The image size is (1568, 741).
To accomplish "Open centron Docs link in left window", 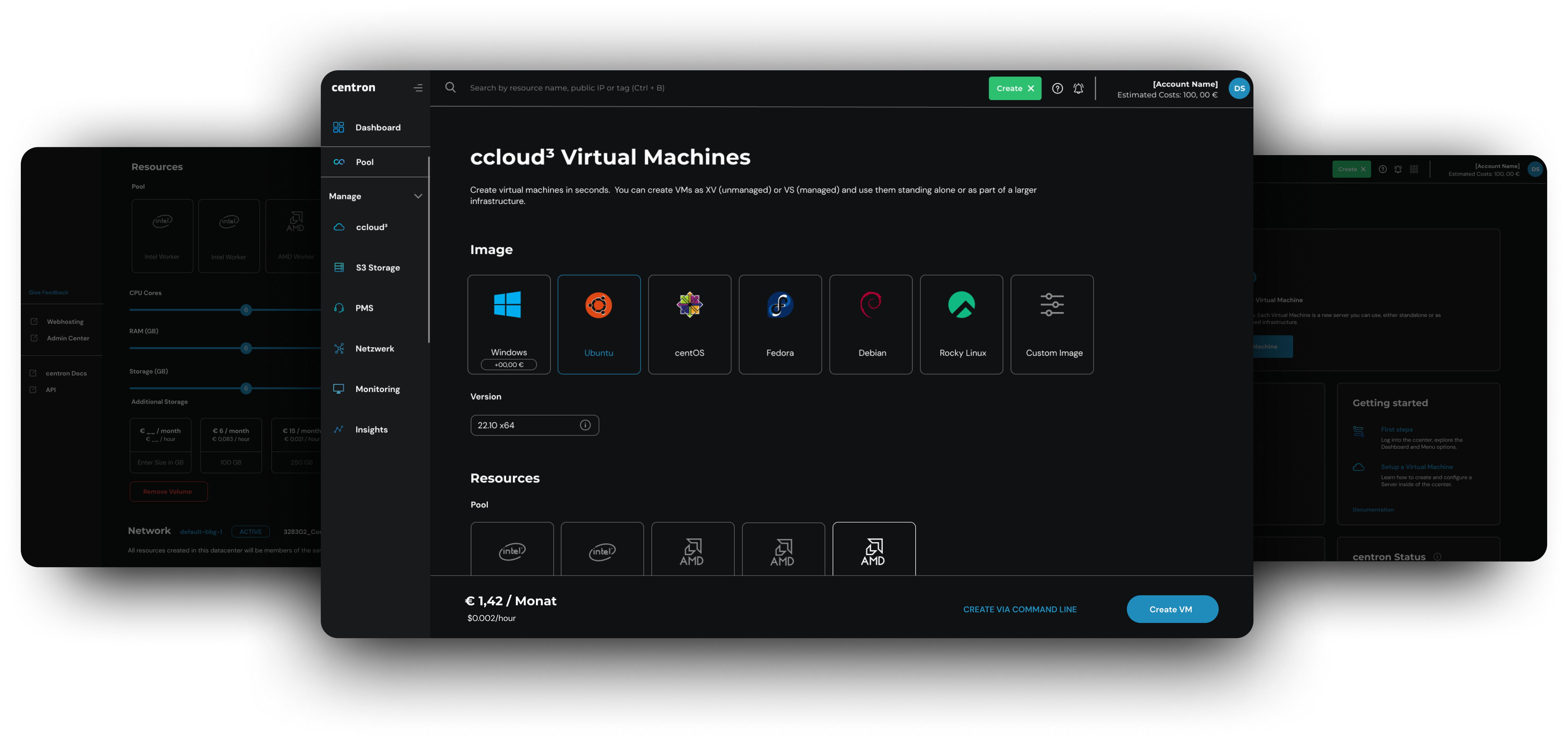I will (x=59, y=374).
